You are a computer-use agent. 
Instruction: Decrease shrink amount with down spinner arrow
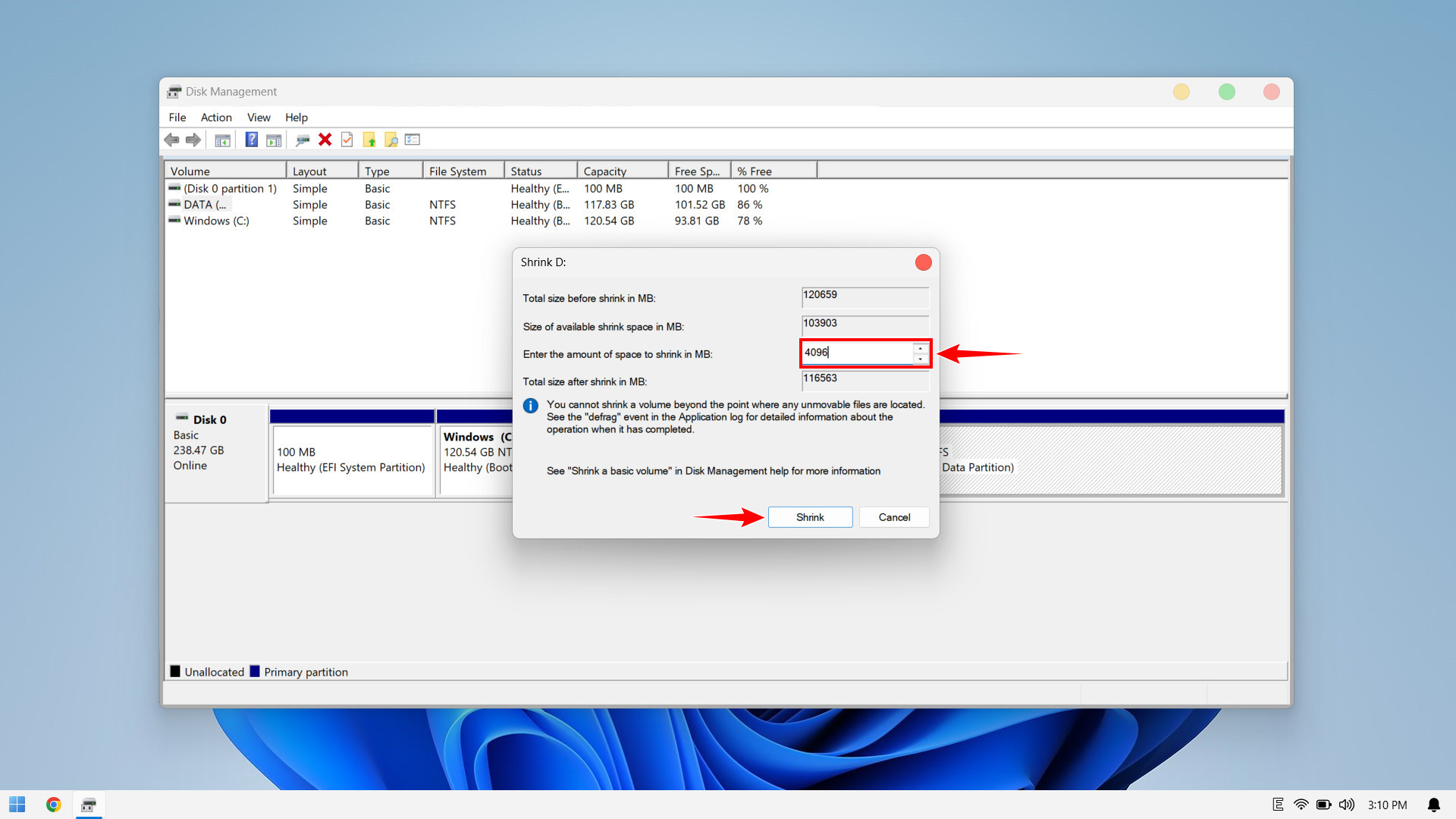click(921, 359)
